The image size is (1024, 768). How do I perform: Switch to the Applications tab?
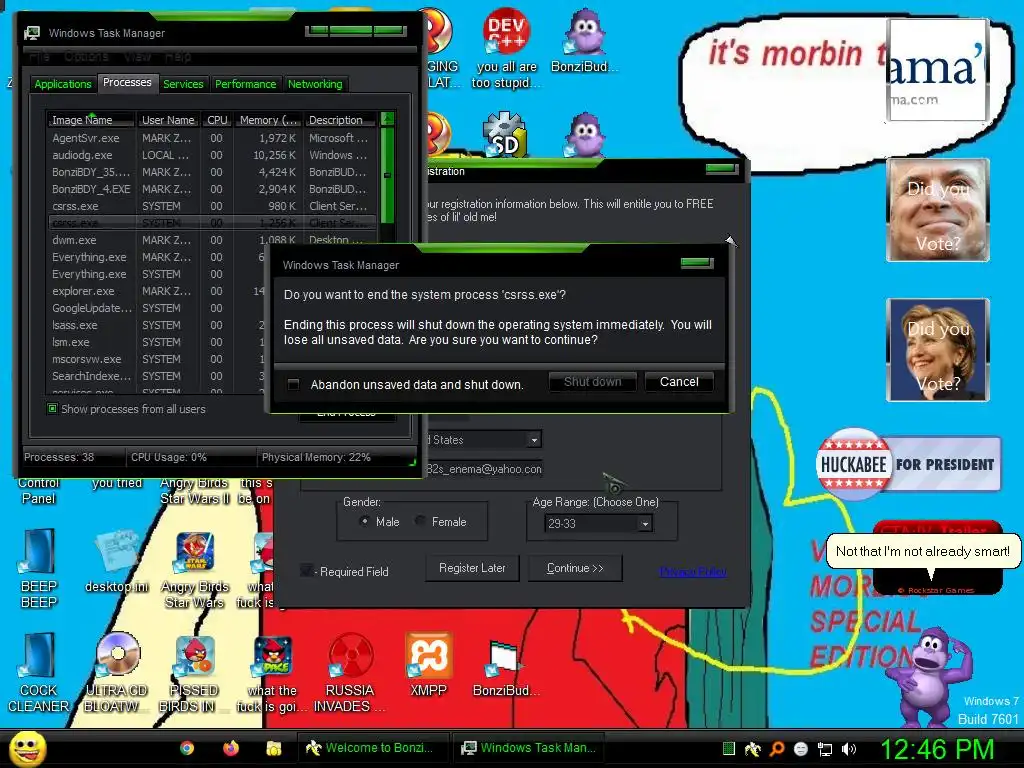(63, 84)
